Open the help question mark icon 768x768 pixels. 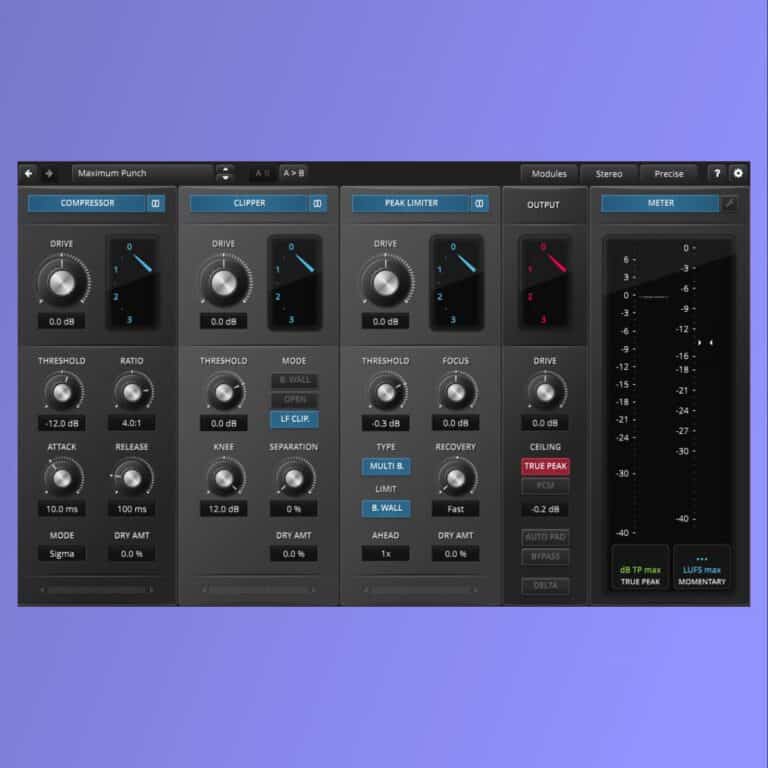[x=717, y=173]
